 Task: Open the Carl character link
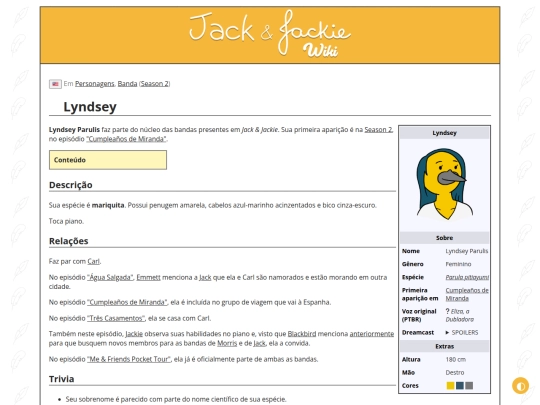93,261
